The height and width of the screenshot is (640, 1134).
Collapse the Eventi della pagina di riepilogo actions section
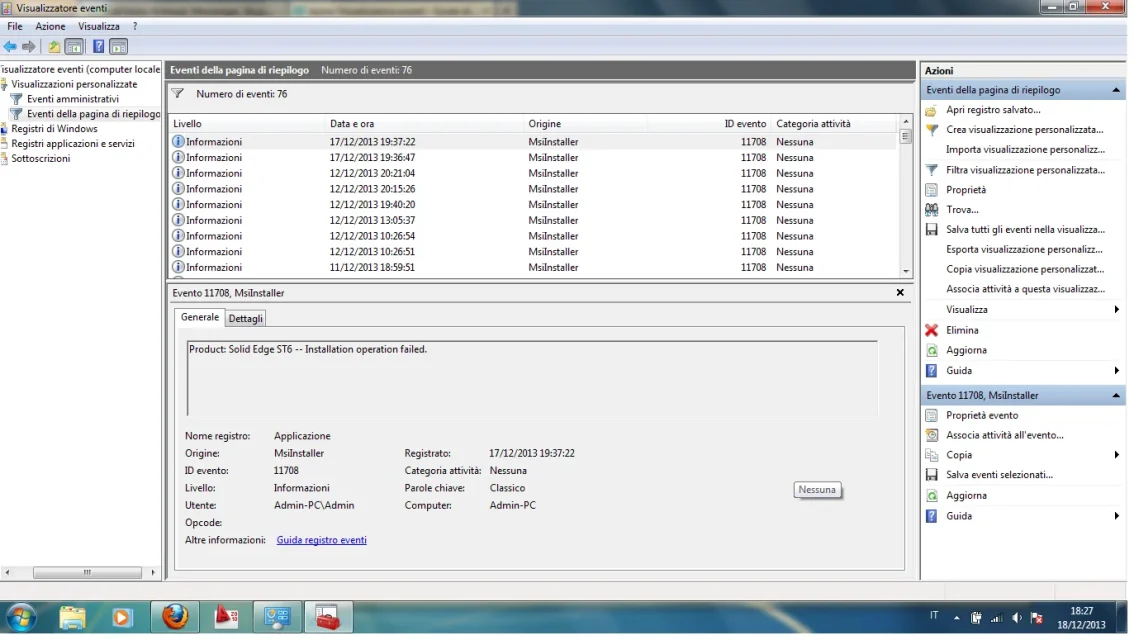[x=1116, y=90]
